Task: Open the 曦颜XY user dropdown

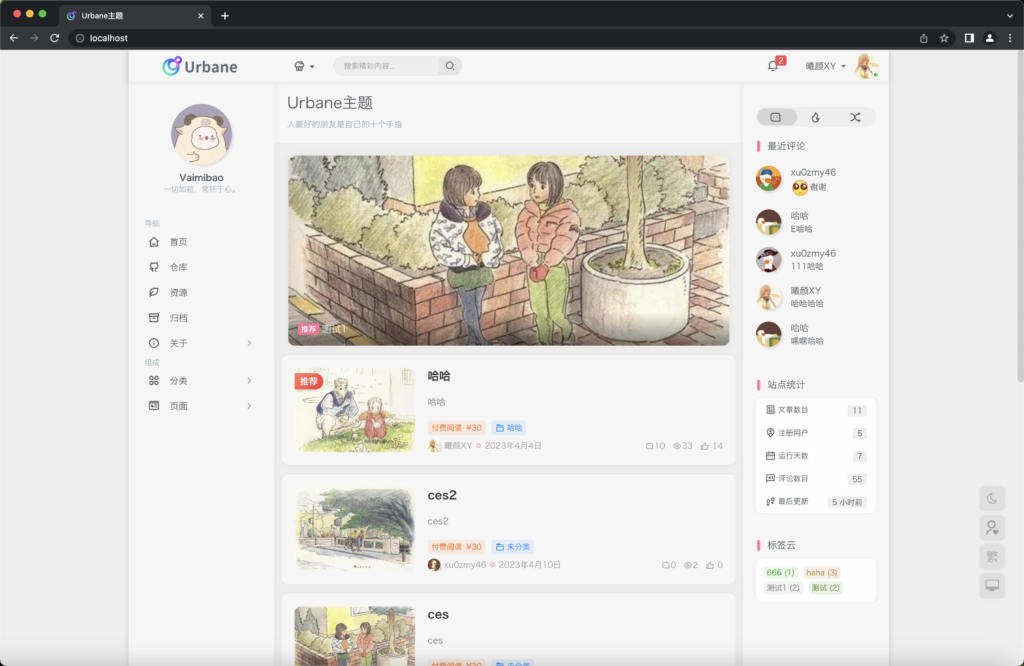Action: pyautogui.click(x=825, y=66)
